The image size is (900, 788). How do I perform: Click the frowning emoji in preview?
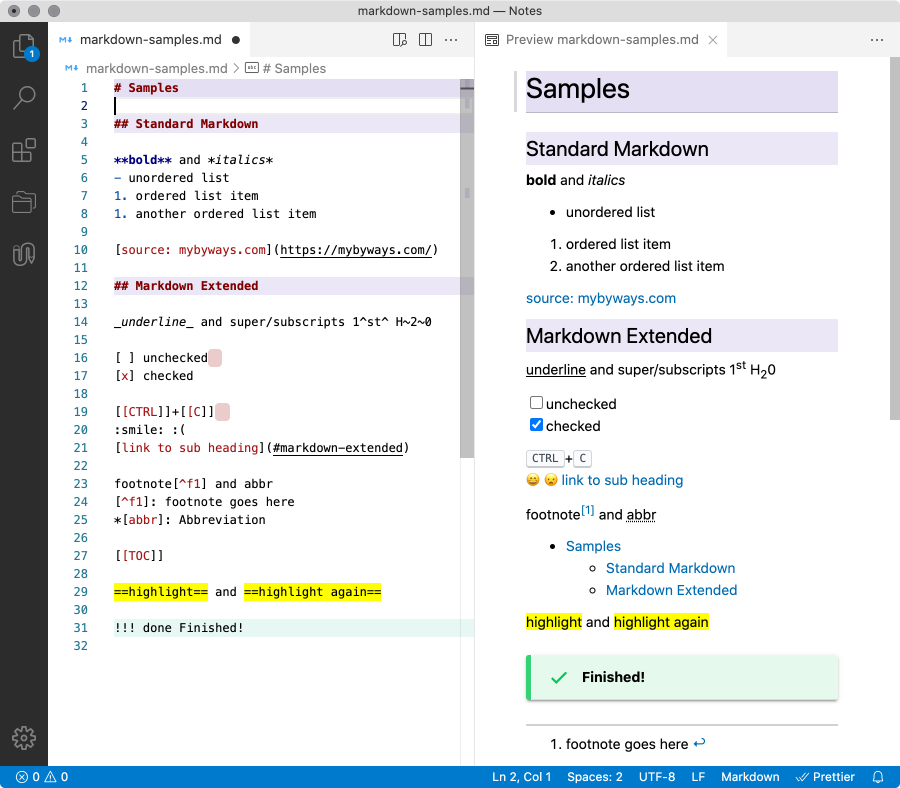[x=551, y=480]
